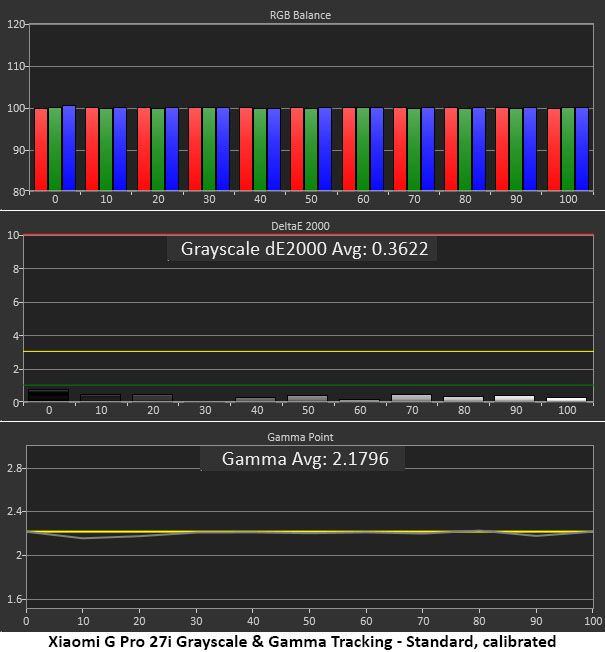Click the DeltaE 2000 bar at 50
The width and height of the screenshot is (605, 652).
[307, 398]
